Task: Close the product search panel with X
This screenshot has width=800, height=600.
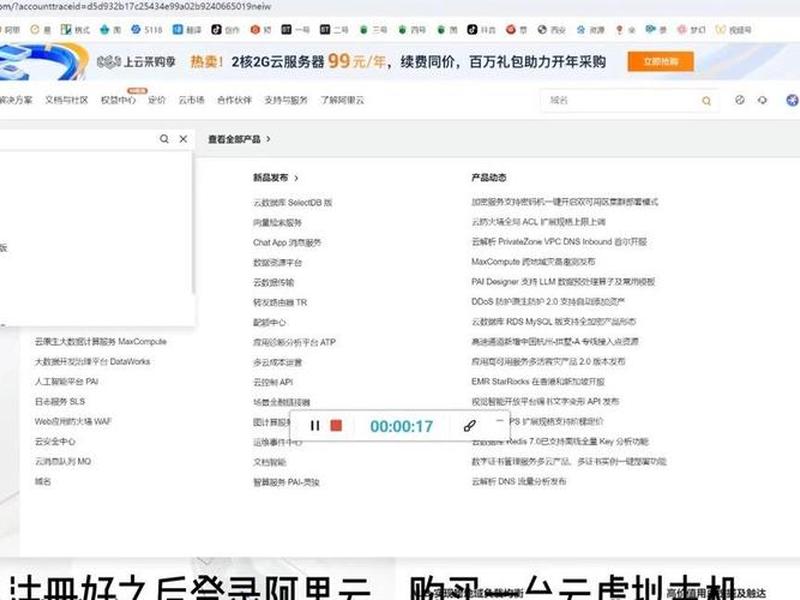Action: [x=183, y=139]
